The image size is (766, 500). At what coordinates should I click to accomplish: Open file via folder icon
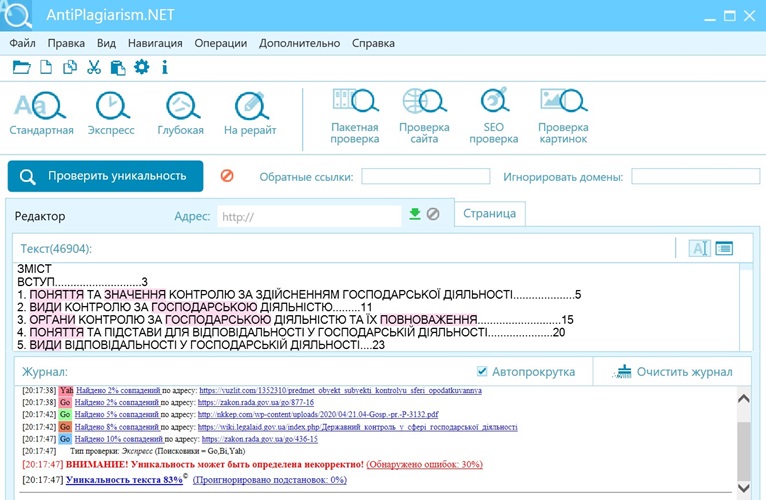(x=21, y=67)
